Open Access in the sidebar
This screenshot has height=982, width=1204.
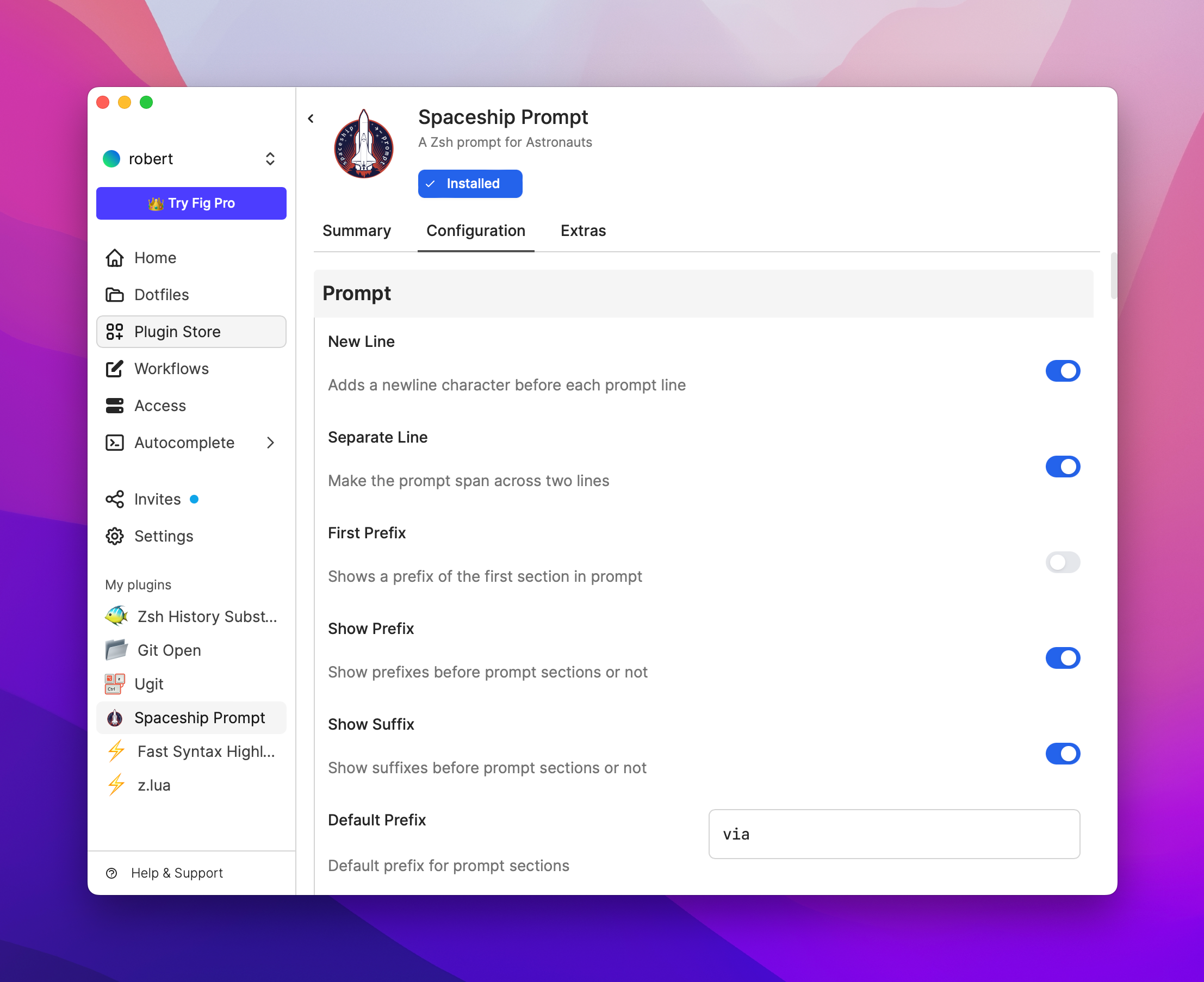point(191,406)
